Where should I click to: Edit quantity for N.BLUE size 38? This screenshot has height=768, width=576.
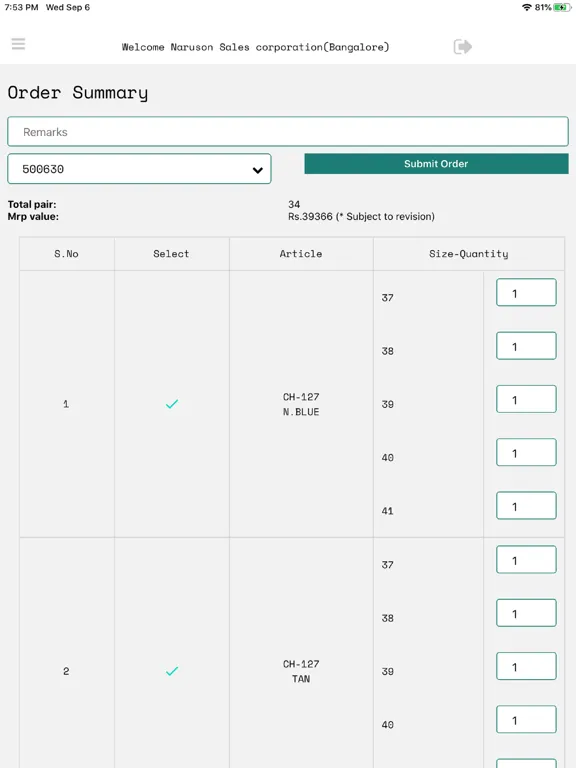(x=526, y=346)
